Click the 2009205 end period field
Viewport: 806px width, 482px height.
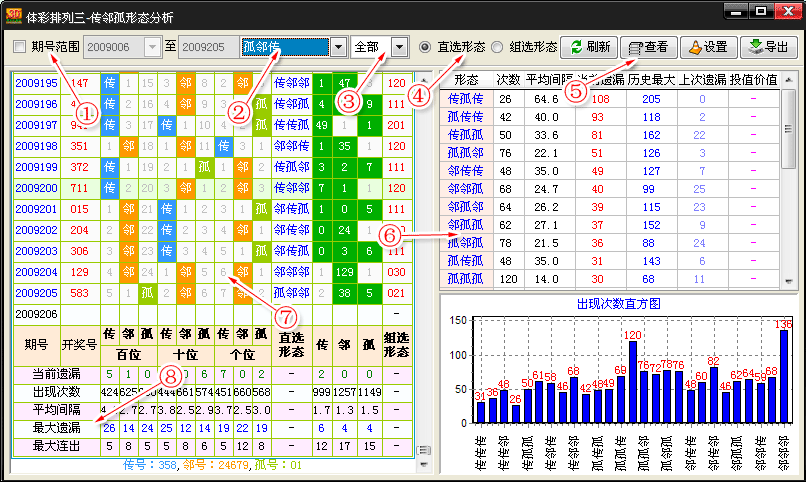(x=208, y=47)
